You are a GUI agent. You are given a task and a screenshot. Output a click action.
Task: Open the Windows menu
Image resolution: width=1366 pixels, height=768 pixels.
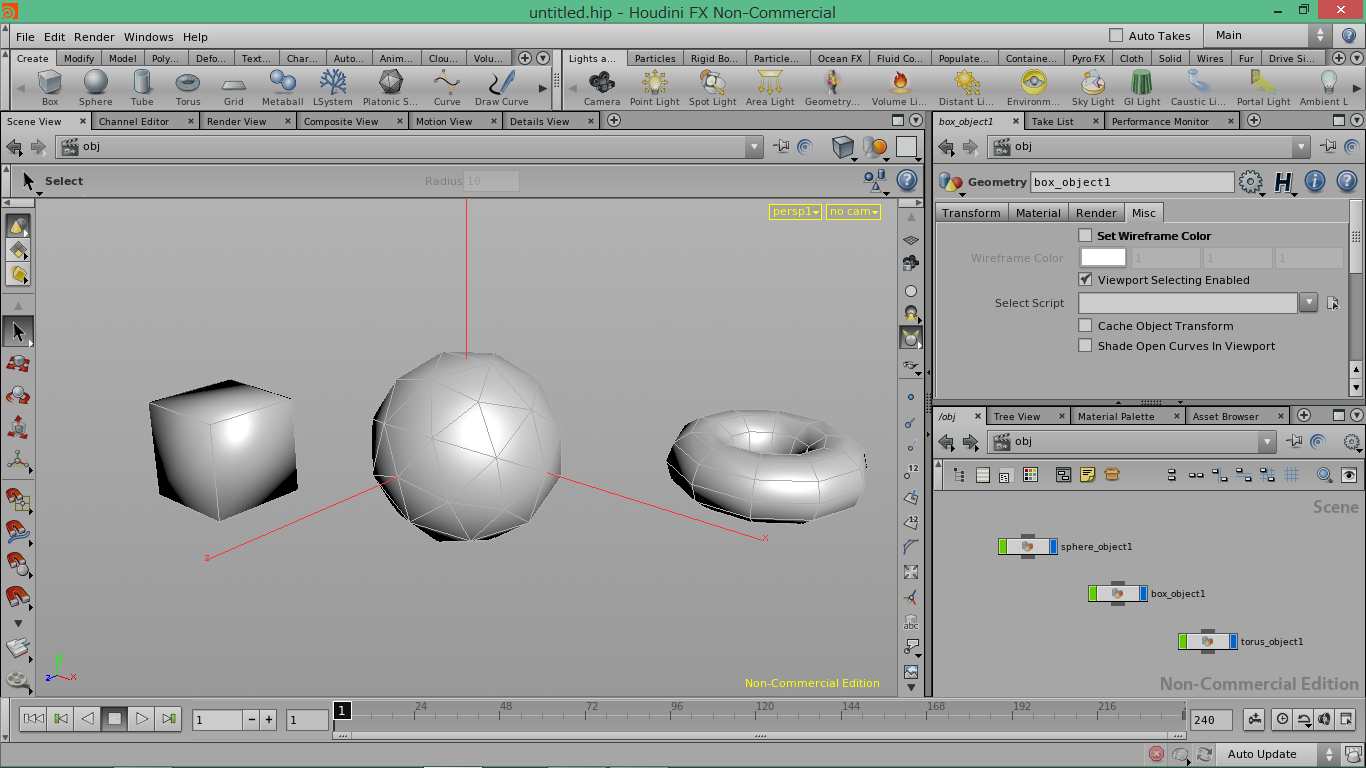[149, 37]
